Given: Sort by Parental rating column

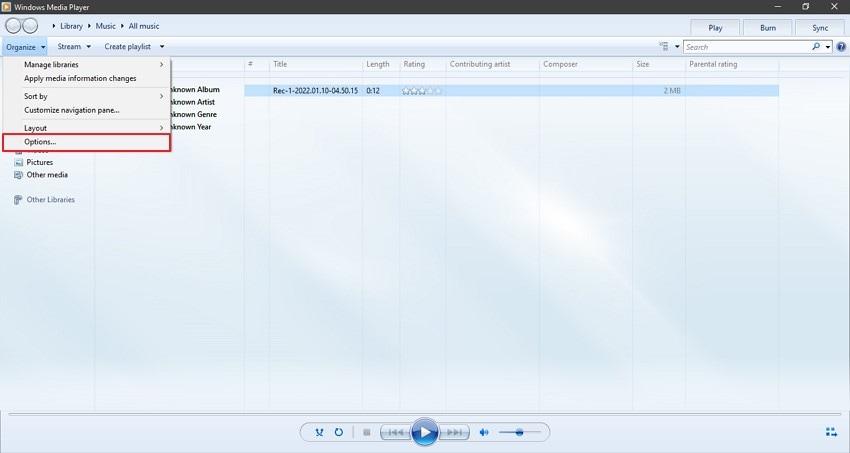Looking at the screenshot, I should [732, 64].
